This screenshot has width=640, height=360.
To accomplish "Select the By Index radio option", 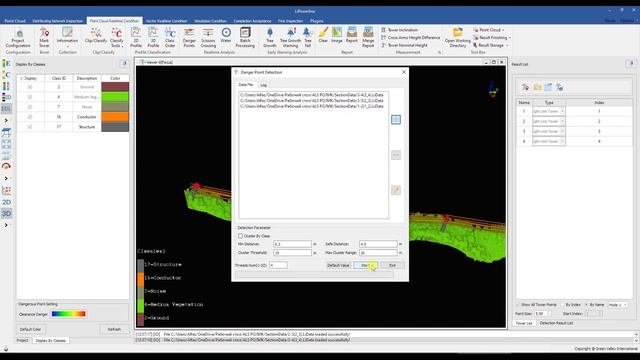I will click(563, 305).
